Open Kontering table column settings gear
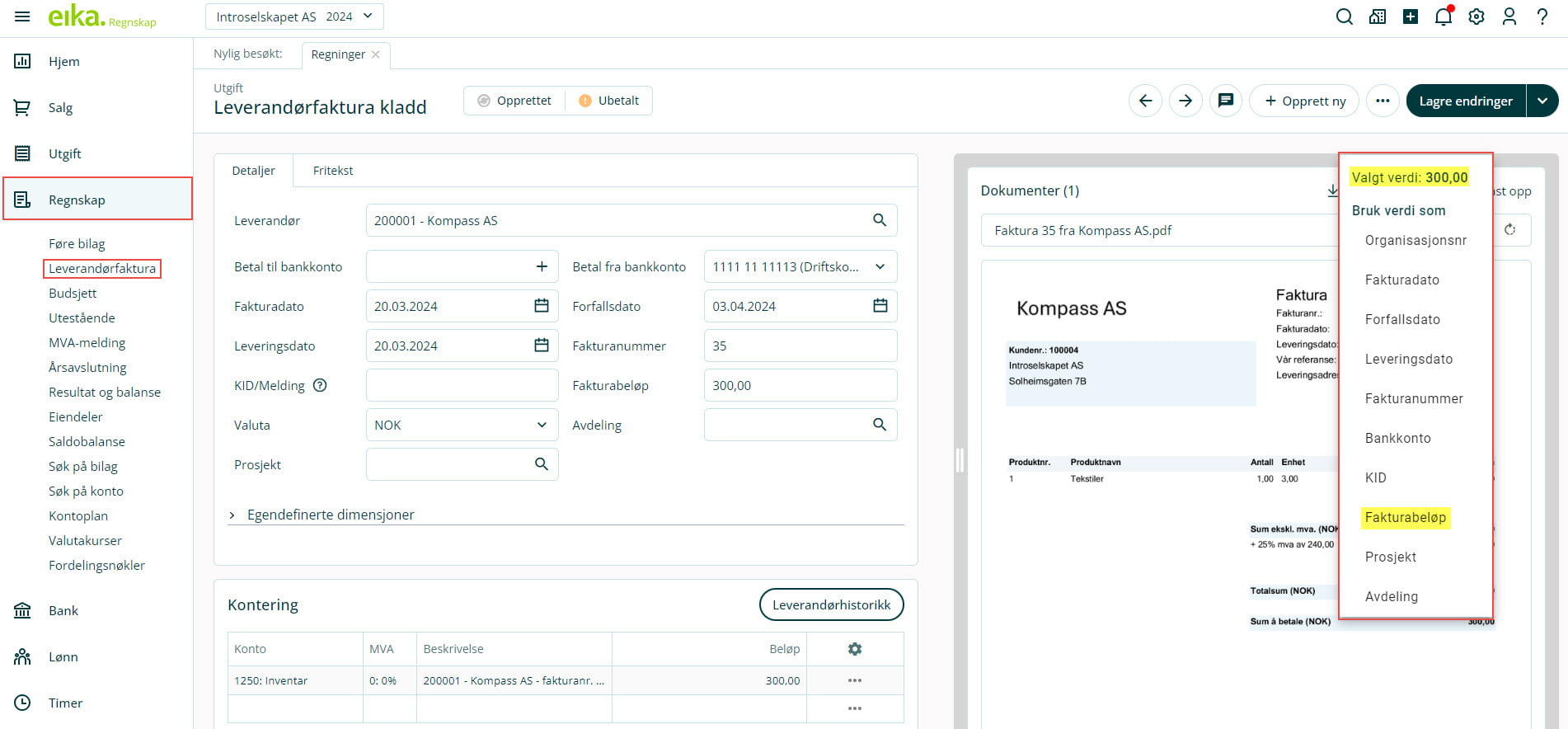Image resolution: width=1568 pixels, height=729 pixels. click(854, 649)
